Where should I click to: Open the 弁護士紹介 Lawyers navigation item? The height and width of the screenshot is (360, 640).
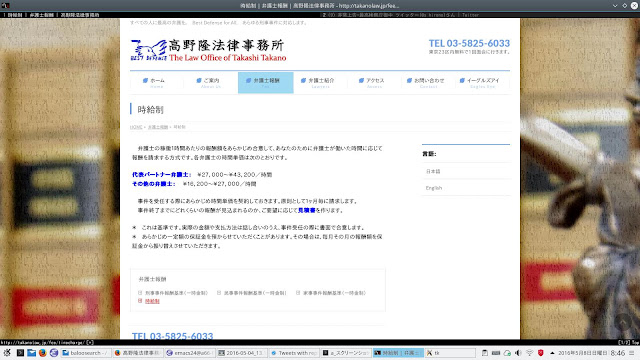pos(320,82)
